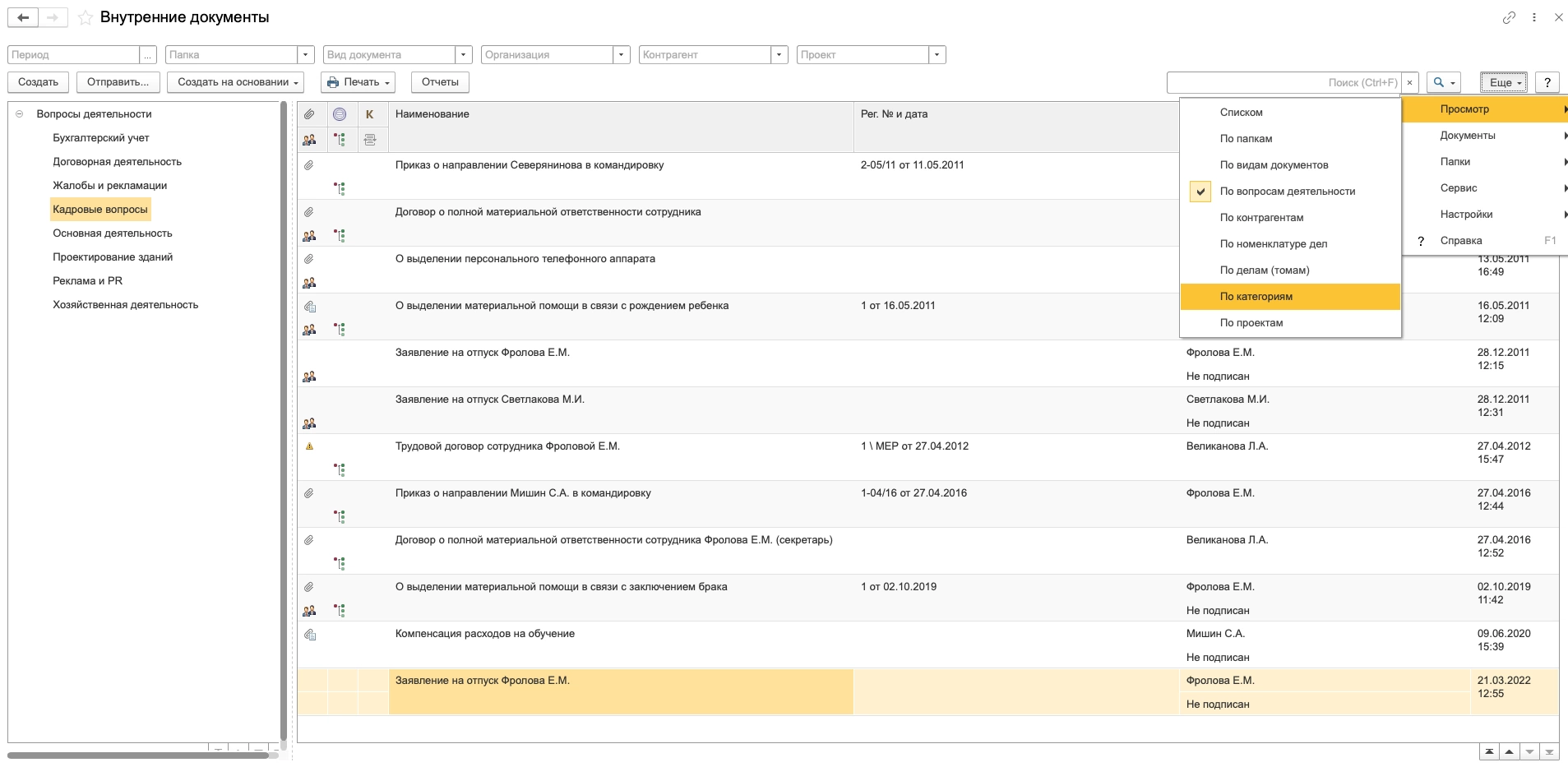Click the favorites star next to title

click(86, 17)
